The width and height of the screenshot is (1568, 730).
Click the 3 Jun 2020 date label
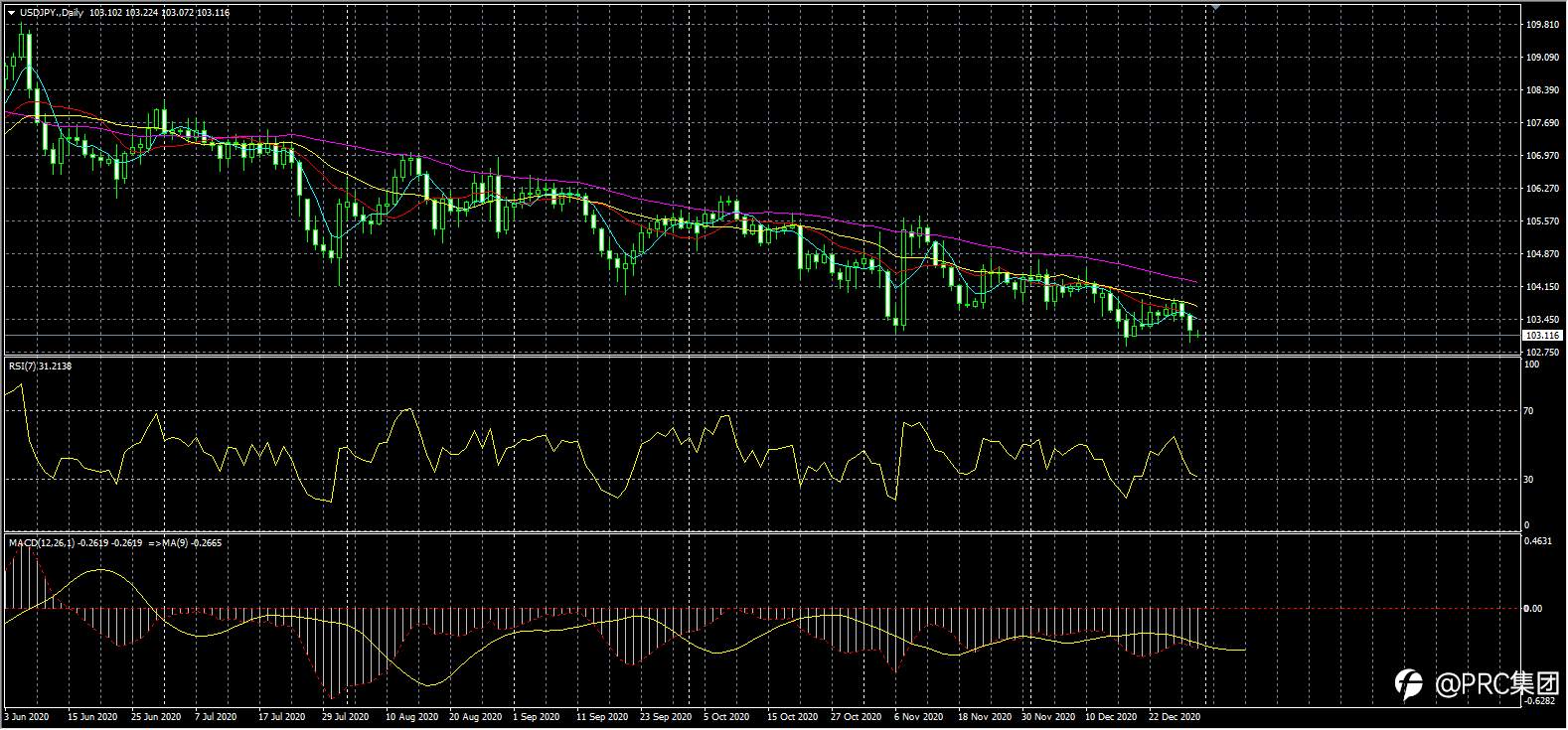coord(27,716)
